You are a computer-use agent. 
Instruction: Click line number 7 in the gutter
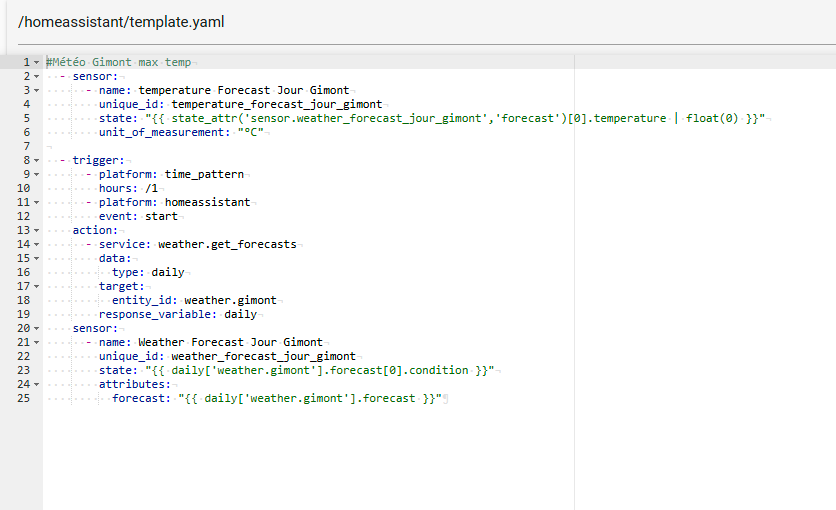[x=27, y=146]
